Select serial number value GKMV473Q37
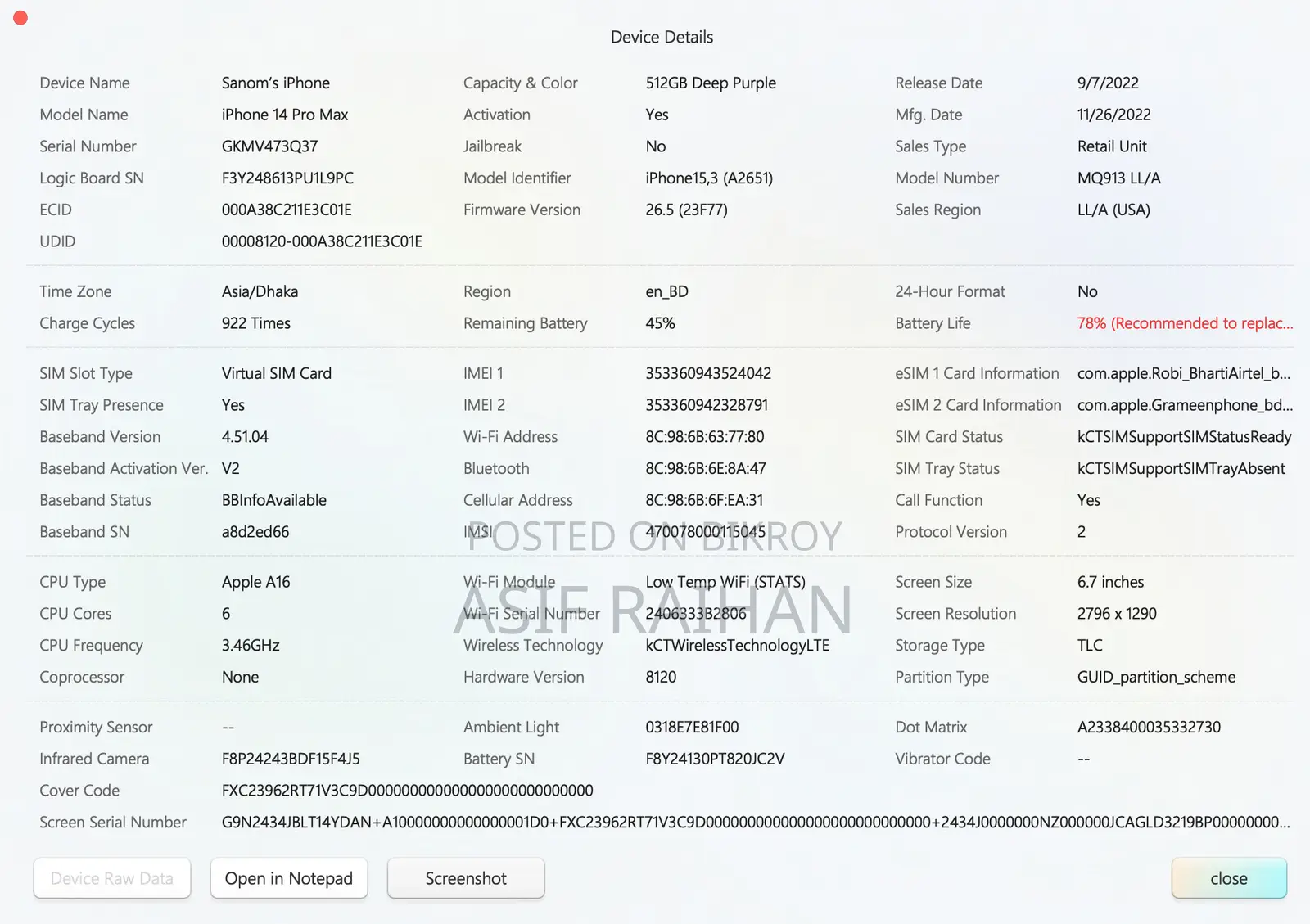 269,146
